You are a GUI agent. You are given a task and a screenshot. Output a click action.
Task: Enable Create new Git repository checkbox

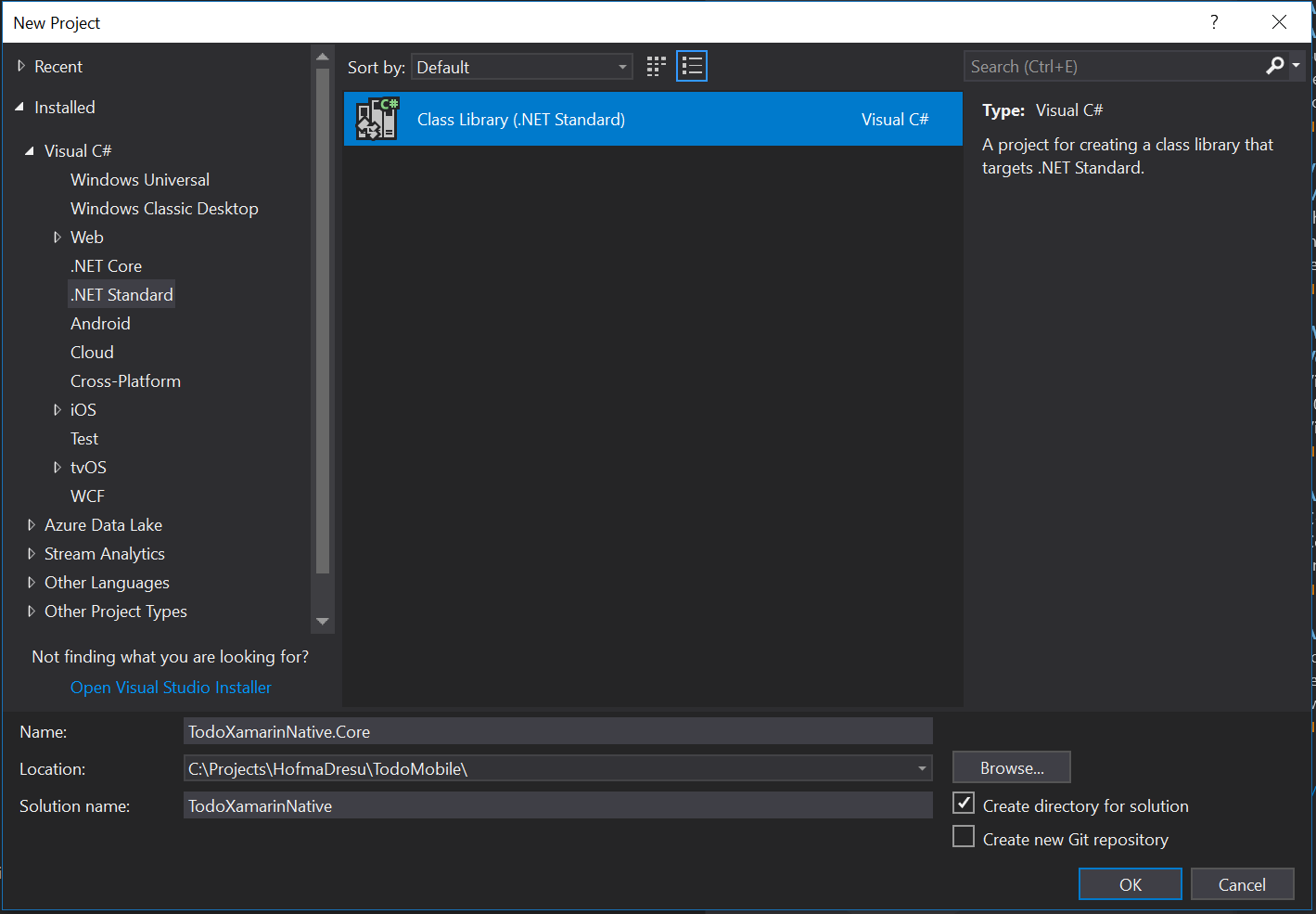tap(964, 837)
